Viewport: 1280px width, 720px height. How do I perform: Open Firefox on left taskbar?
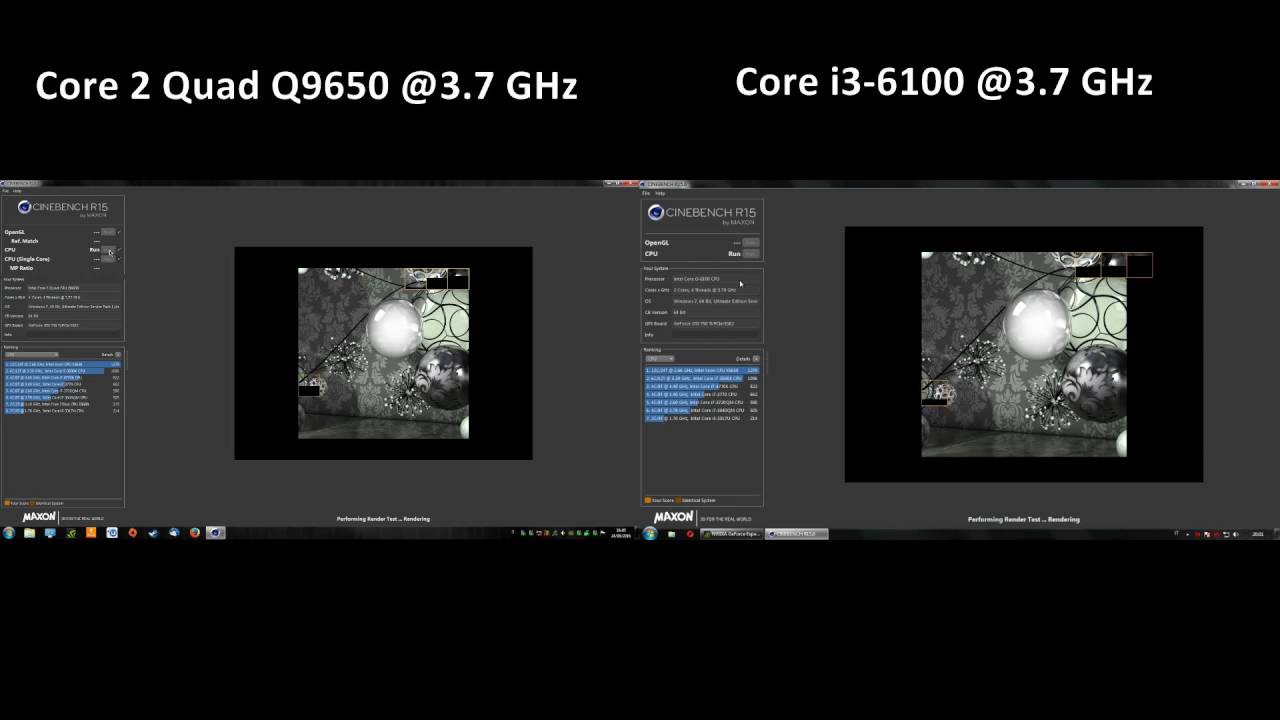[x=195, y=533]
